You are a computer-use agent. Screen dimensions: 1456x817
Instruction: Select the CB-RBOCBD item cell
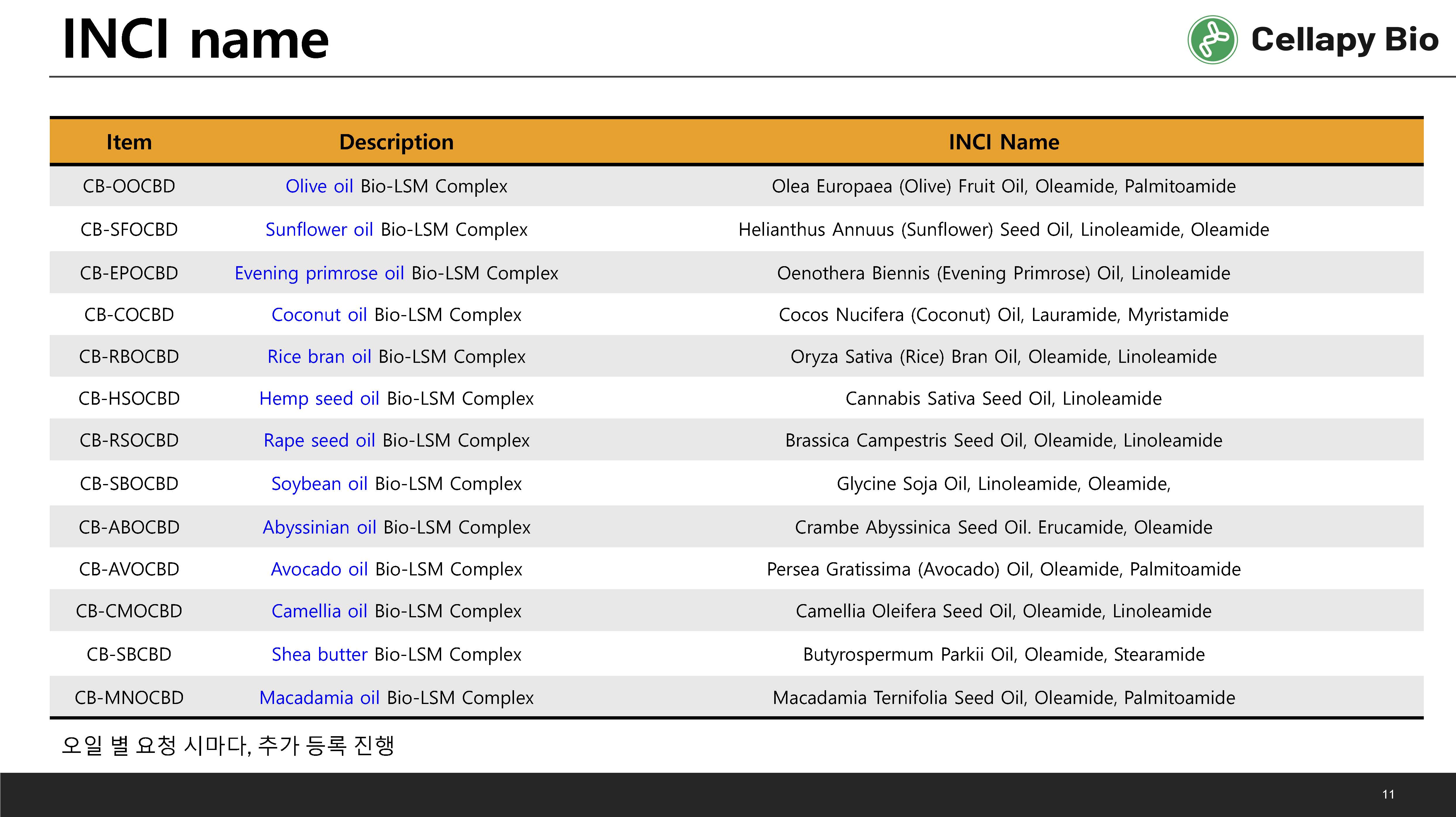(x=129, y=356)
